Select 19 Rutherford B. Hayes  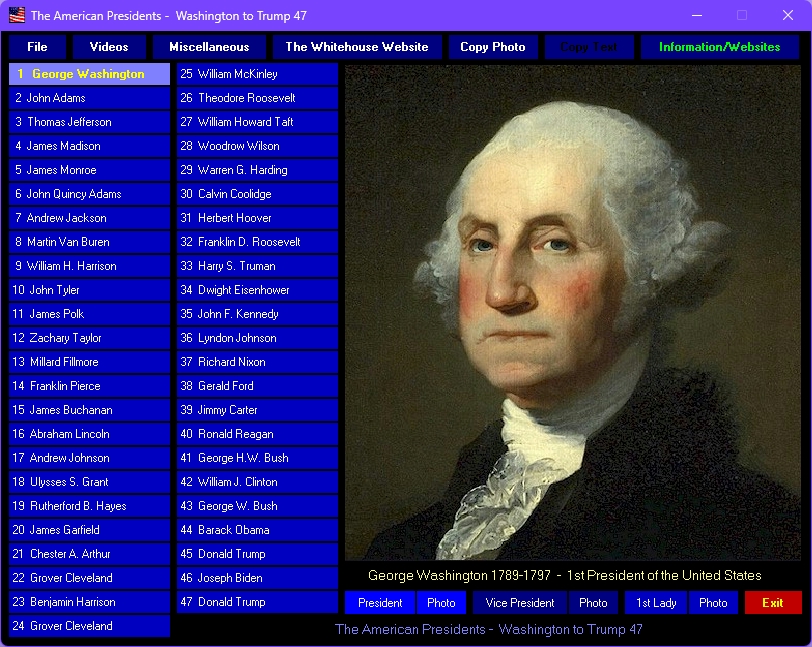coord(89,506)
